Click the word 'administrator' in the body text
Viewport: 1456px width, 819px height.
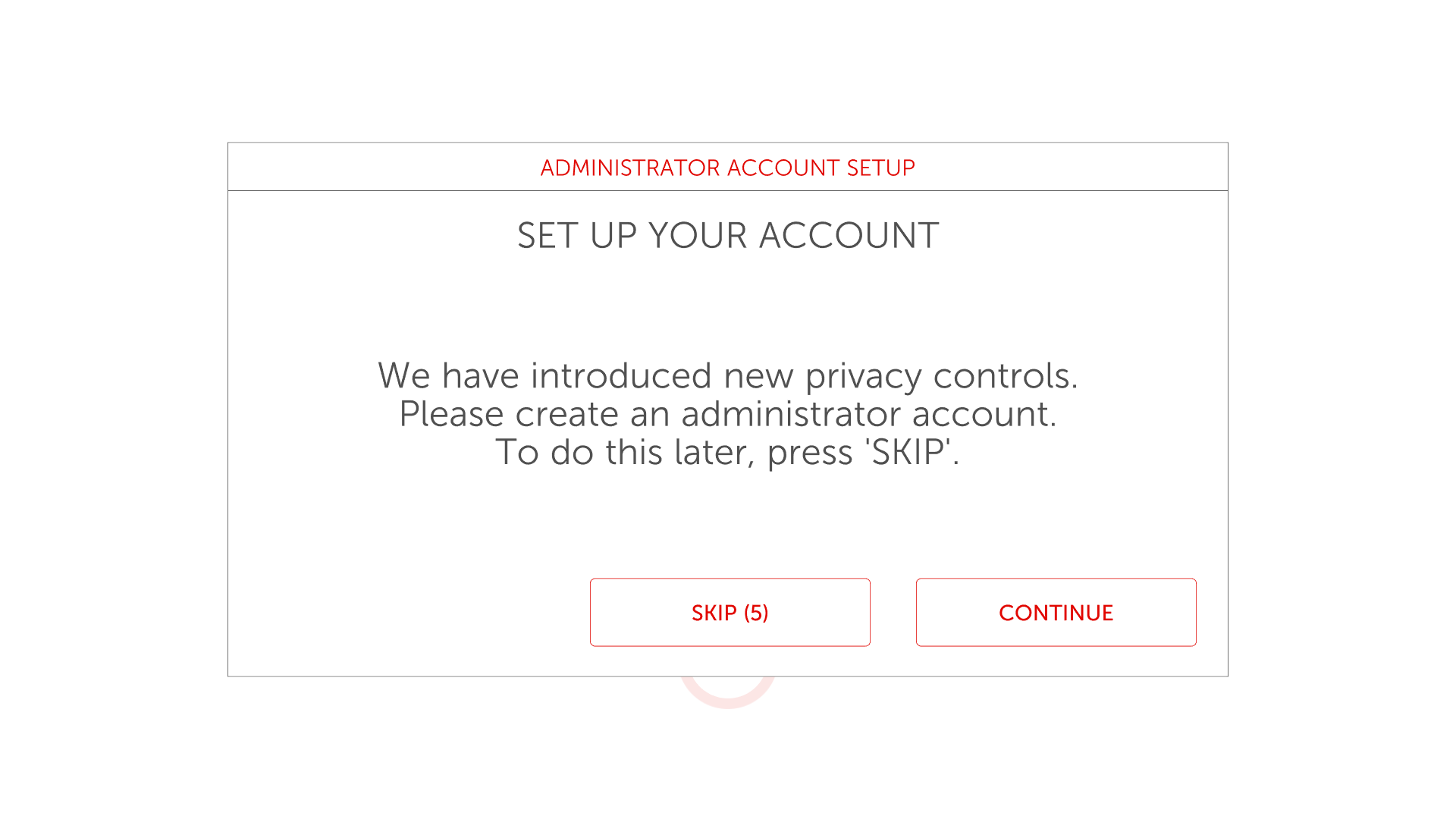(790, 414)
